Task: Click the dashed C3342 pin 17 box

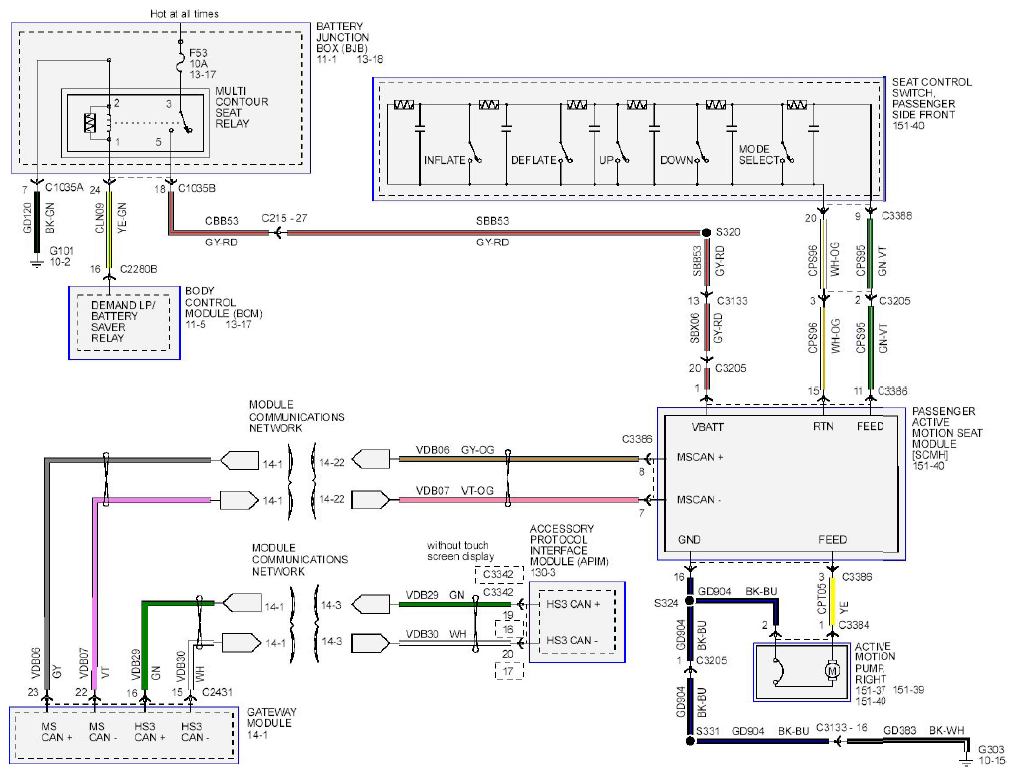Action: 509,671
